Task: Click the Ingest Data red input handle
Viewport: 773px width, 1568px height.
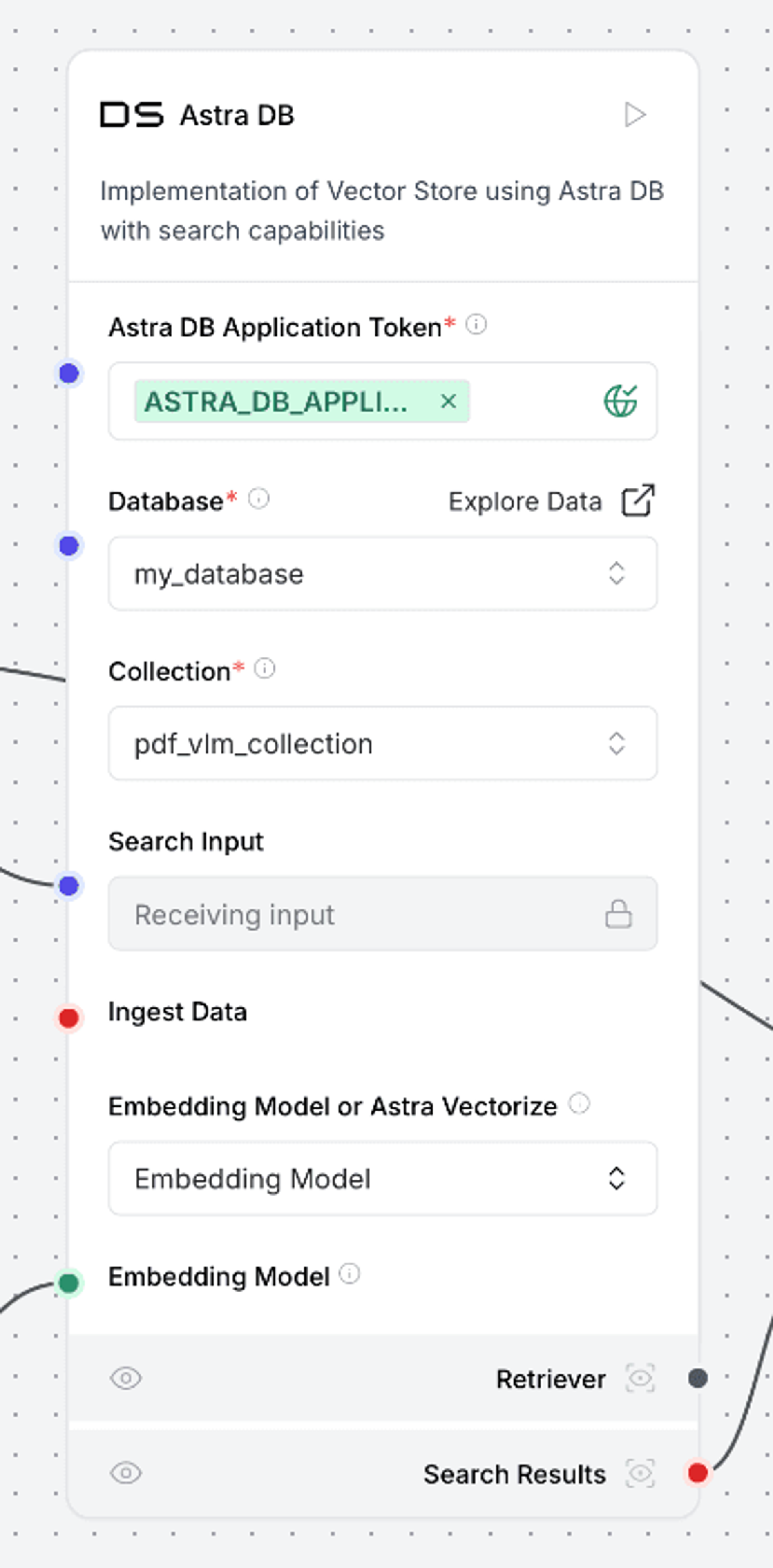Action: (69, 1018)
